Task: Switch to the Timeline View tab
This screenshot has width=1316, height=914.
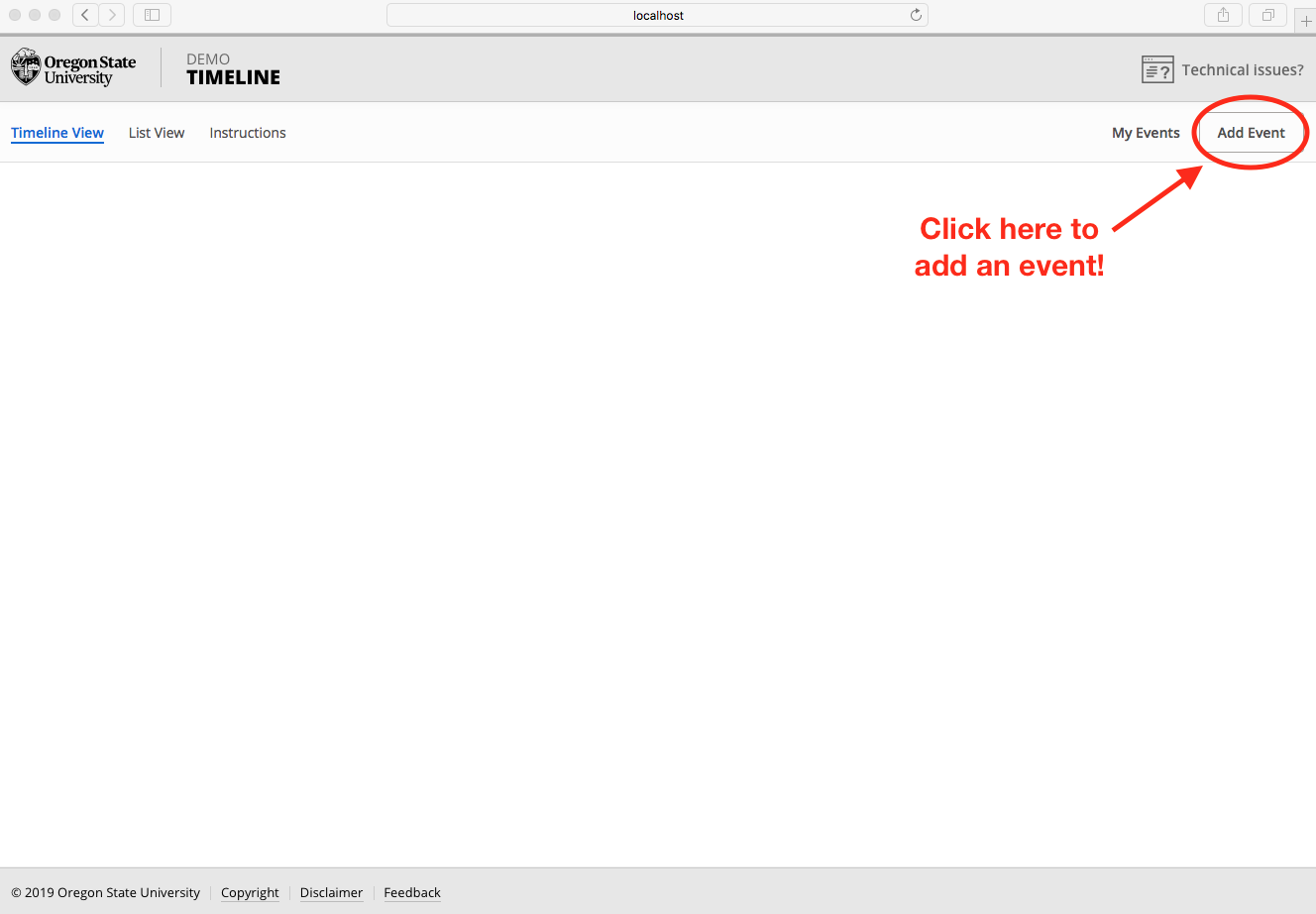Action: (57, 133)
